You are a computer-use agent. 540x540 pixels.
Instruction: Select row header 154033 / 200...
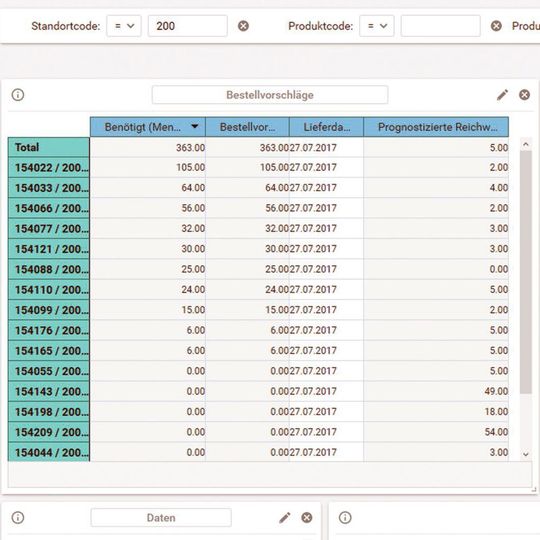click(49, 188)
